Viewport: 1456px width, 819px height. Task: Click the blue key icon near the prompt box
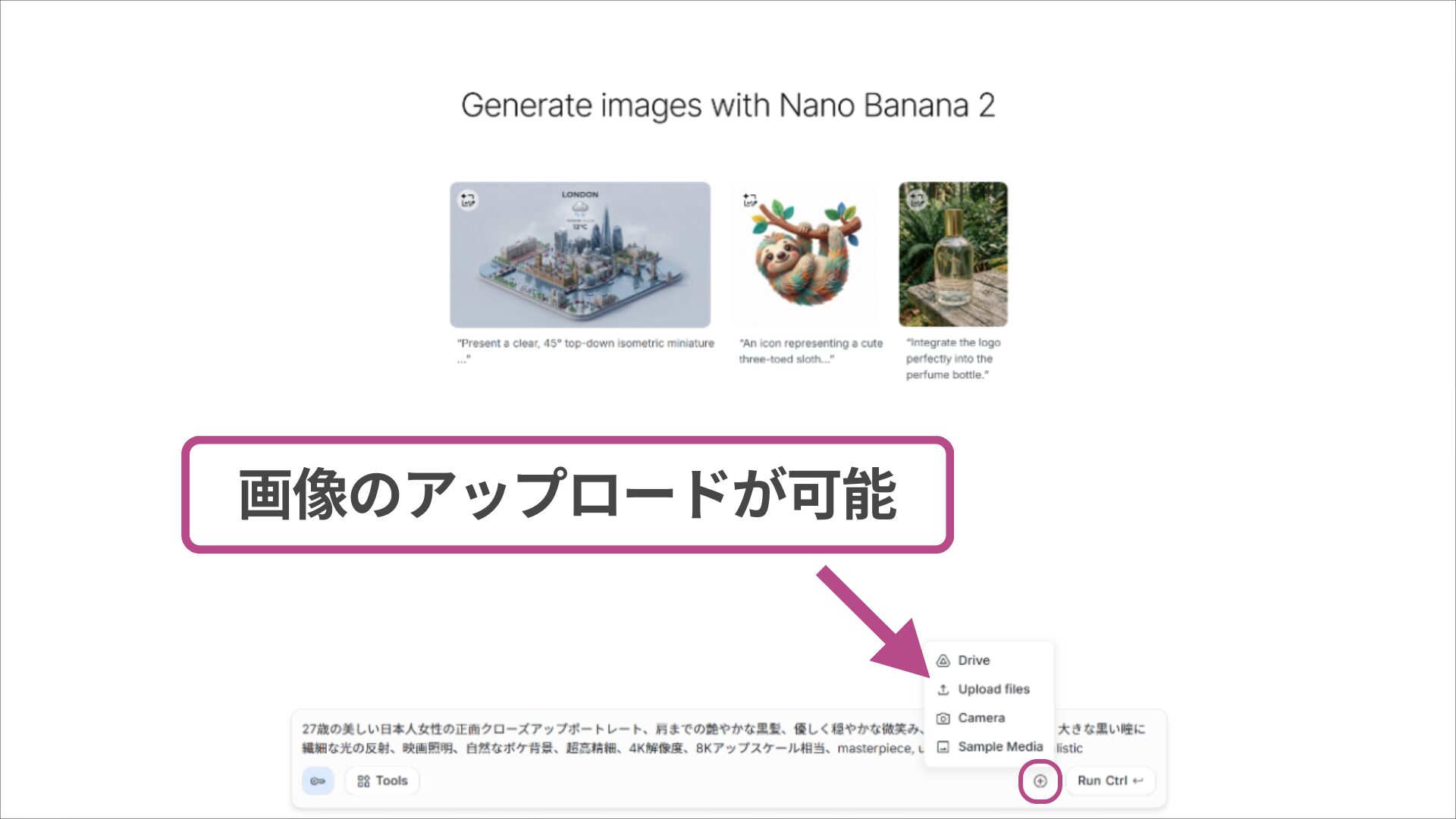(x=318, y=780)
